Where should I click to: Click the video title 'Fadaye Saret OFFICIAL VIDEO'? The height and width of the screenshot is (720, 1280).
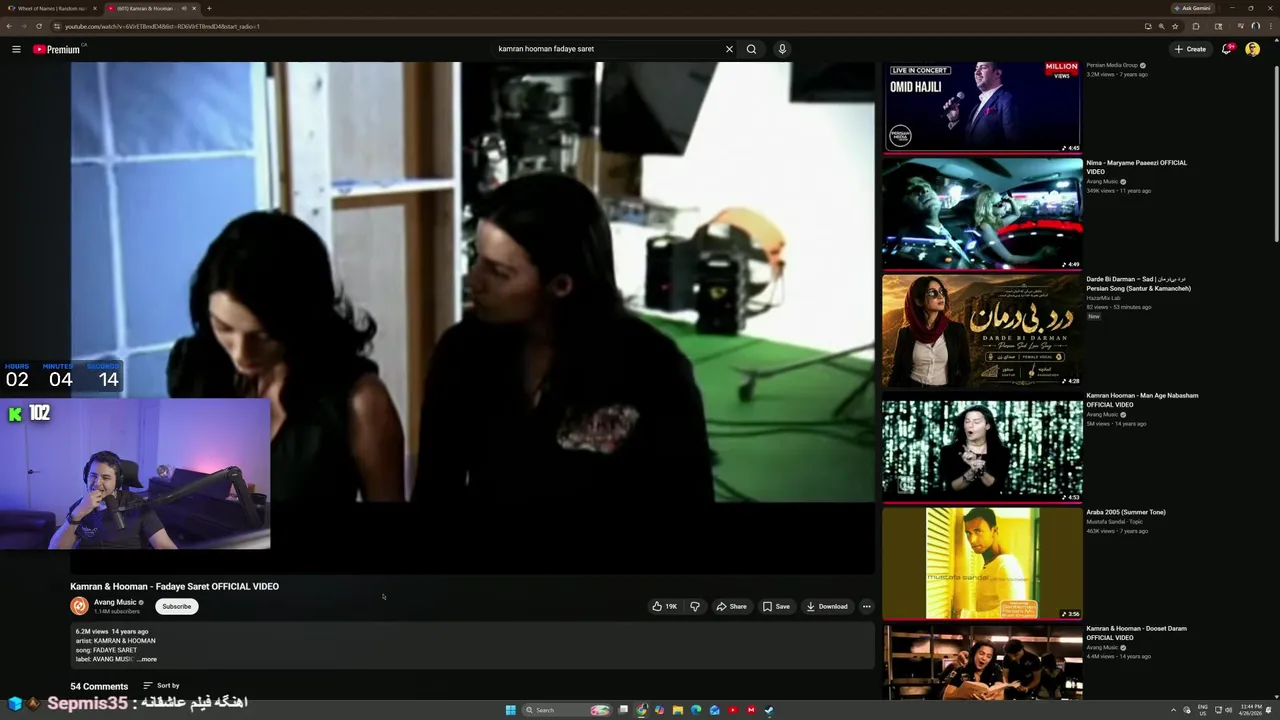pos(174,586)
